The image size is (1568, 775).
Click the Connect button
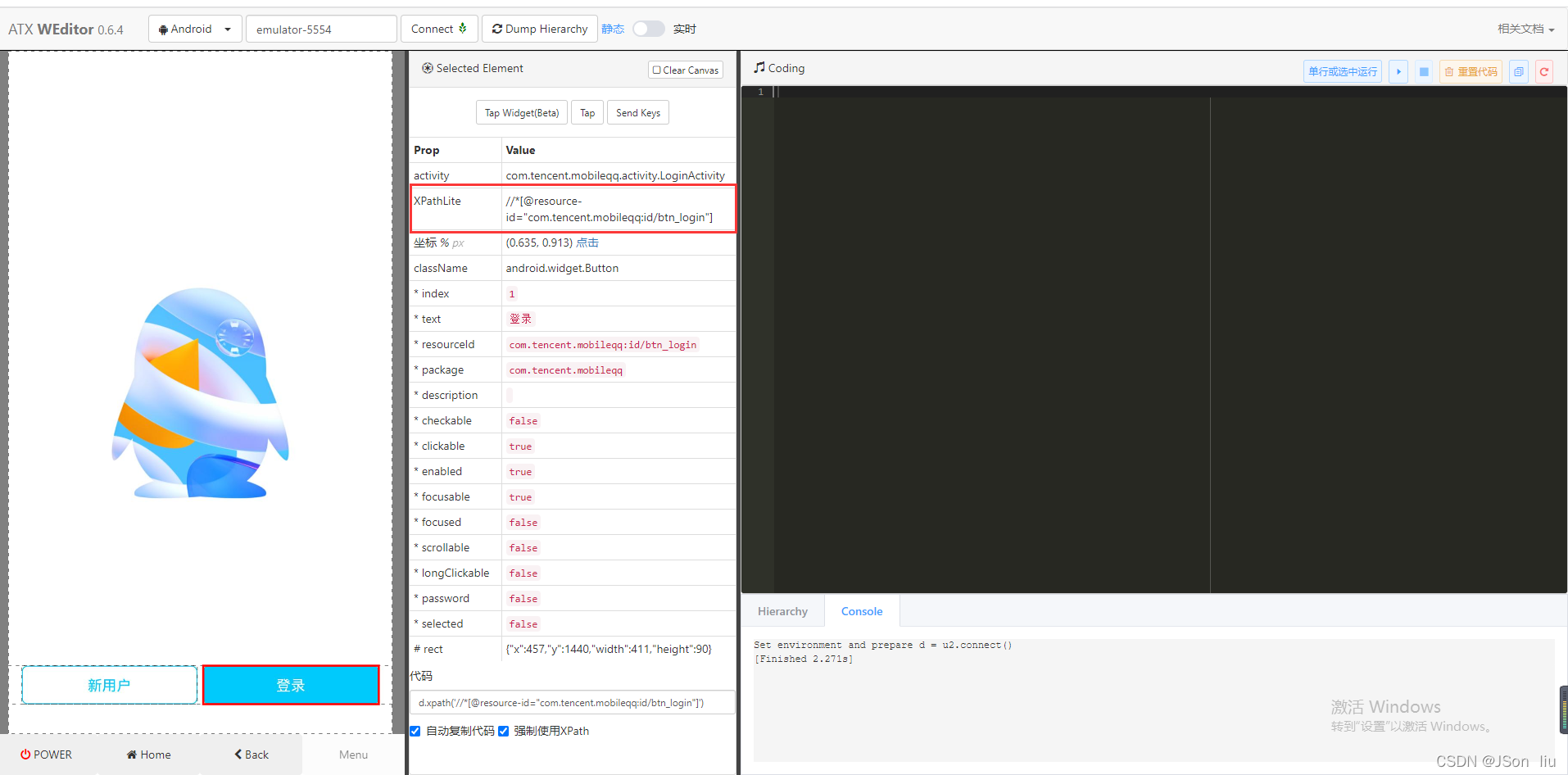(x=439, y=29)
